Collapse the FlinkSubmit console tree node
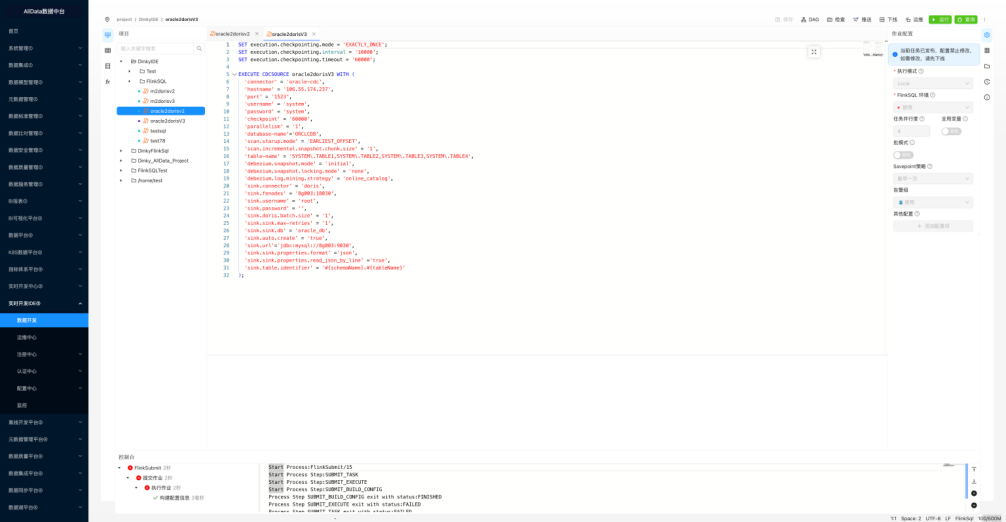 coord(120,468)
